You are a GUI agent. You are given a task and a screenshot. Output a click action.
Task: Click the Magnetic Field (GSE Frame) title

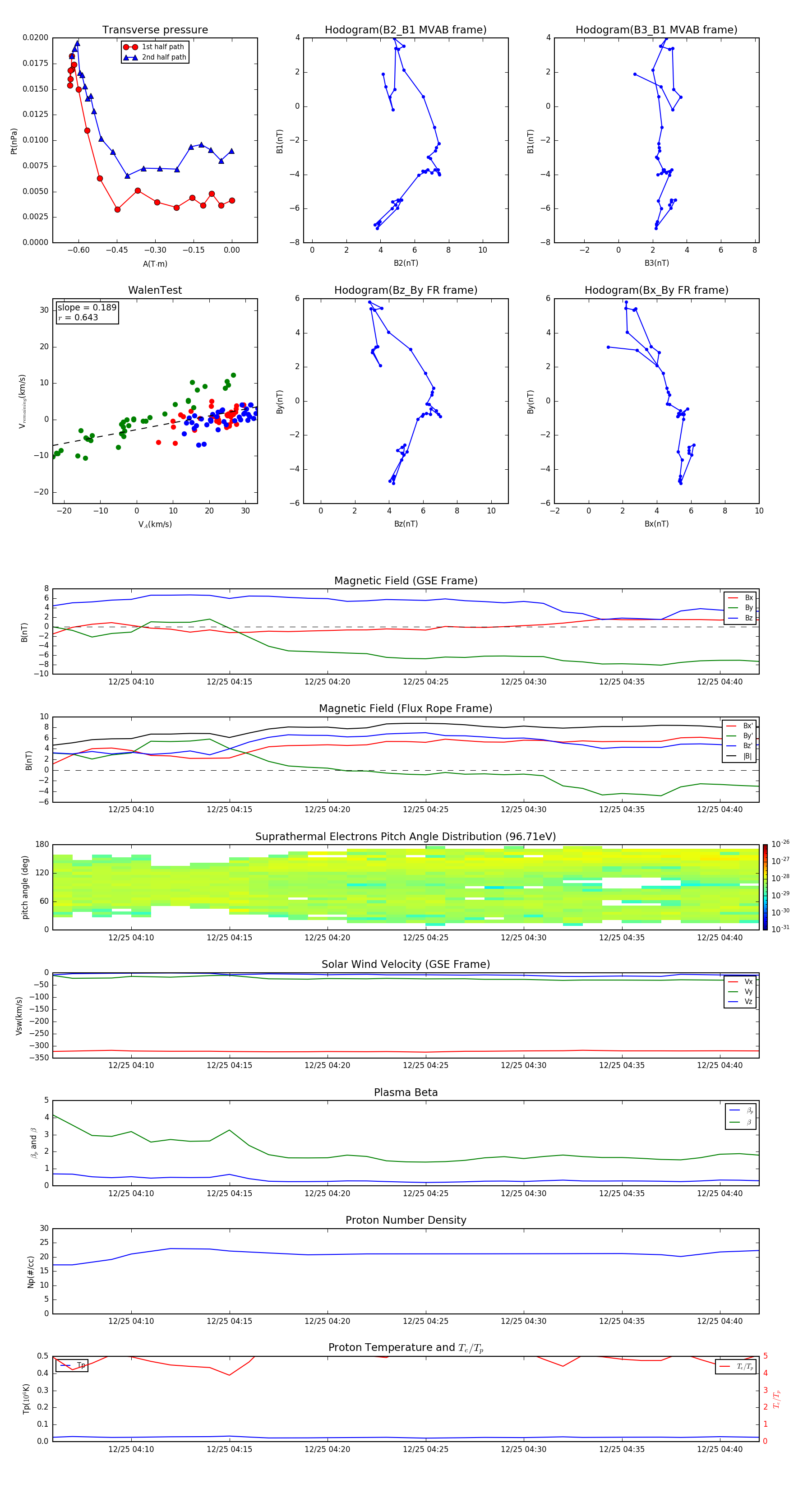coord(406,581)
